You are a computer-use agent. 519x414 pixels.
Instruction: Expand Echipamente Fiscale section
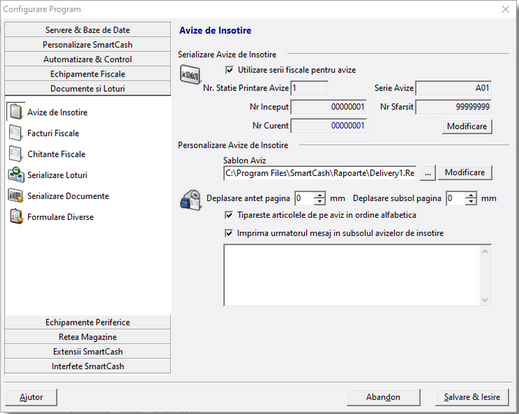[88, 74]
